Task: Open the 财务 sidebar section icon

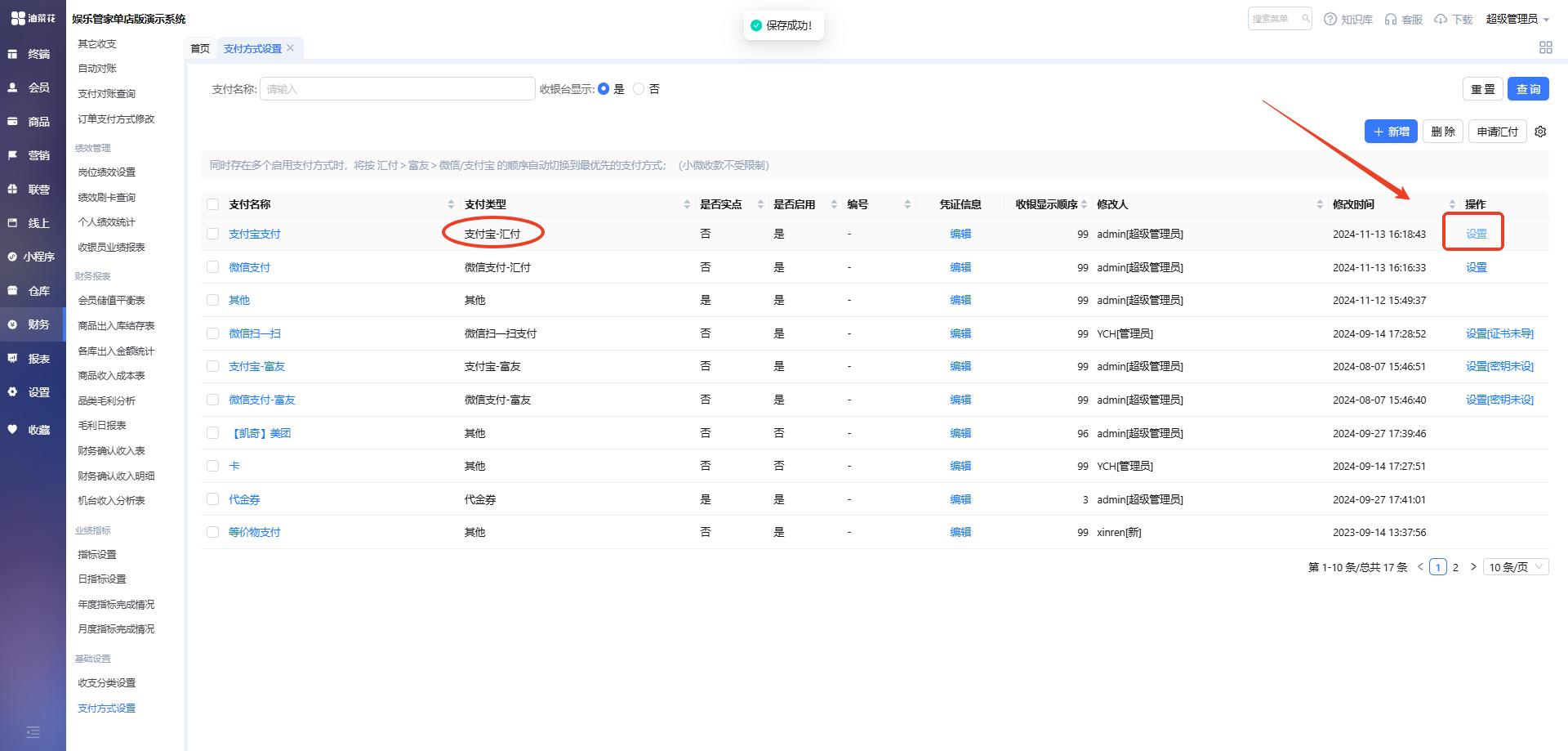Action: tap(12, 324)
